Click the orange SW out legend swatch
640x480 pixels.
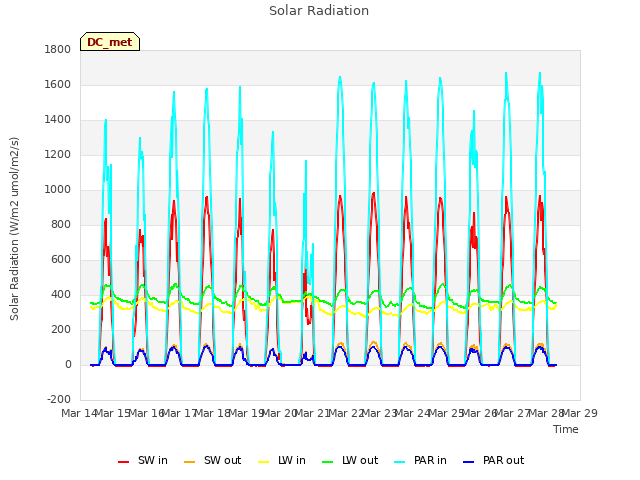[x=189, y=462]
